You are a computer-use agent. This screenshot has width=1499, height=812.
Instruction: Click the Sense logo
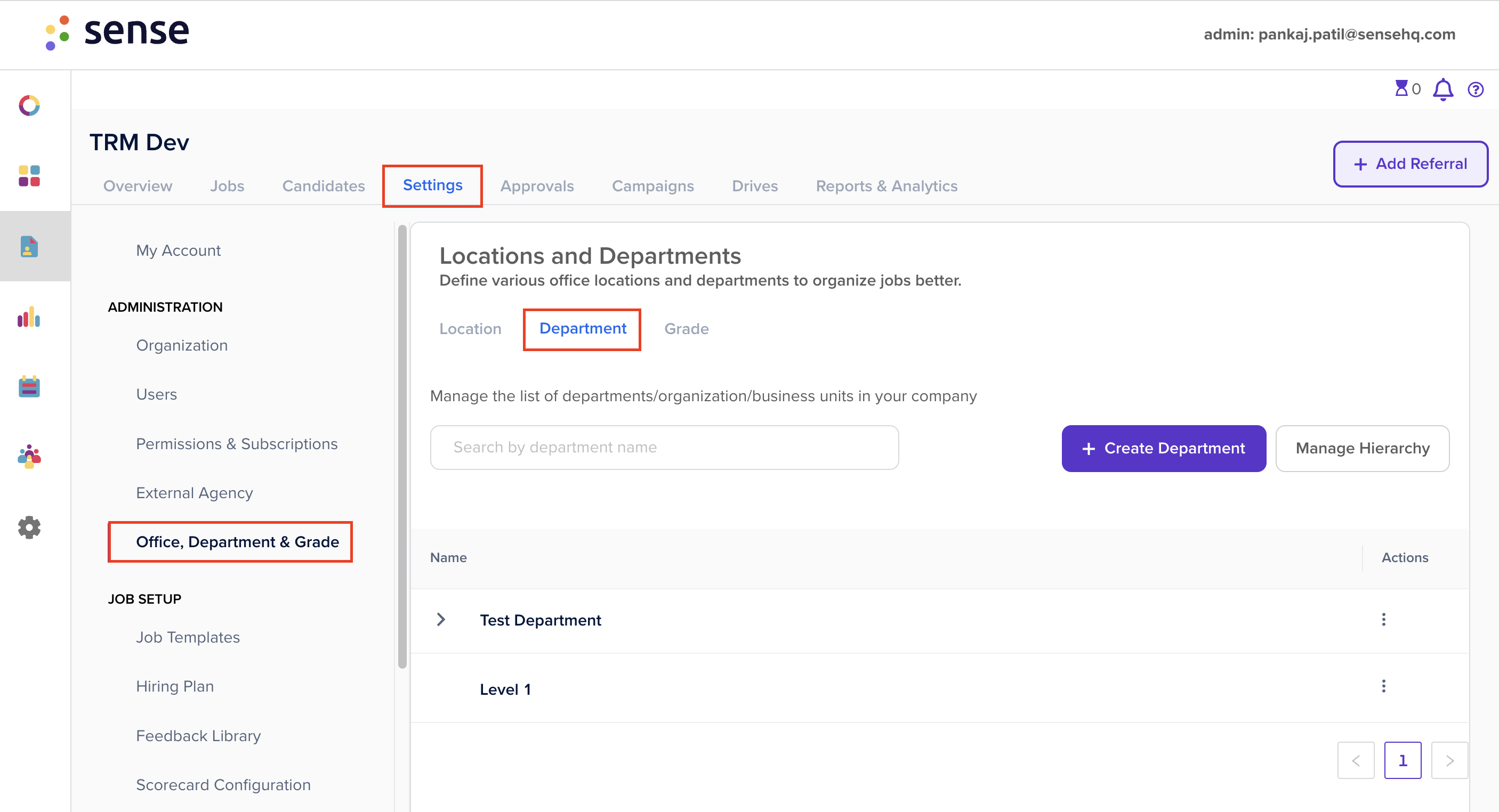coord(117,33)
